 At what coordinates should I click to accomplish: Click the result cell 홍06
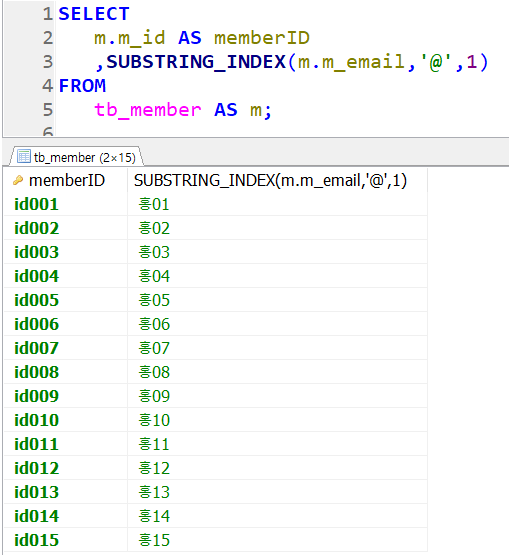click(x=278, y=324)
